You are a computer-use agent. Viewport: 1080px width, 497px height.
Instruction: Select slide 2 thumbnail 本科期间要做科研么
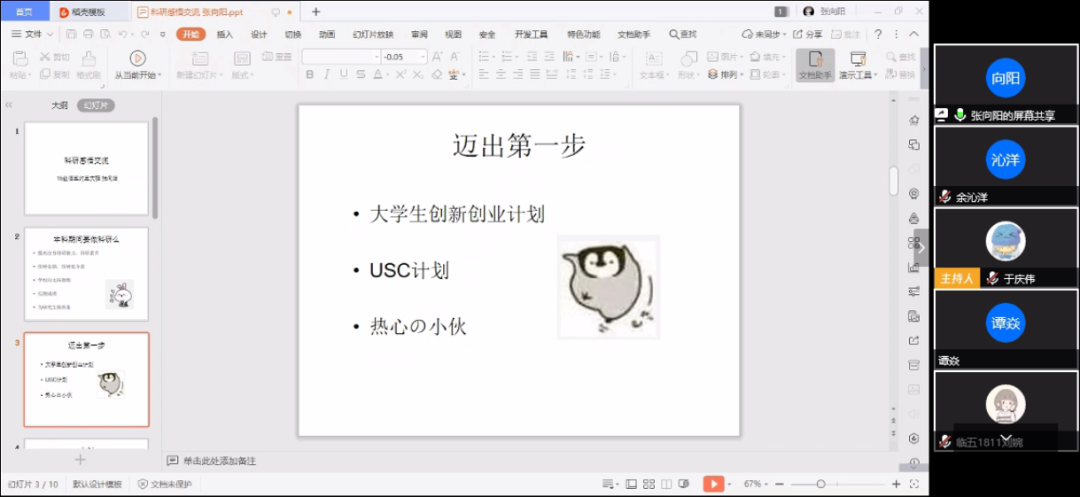[87, 274]
